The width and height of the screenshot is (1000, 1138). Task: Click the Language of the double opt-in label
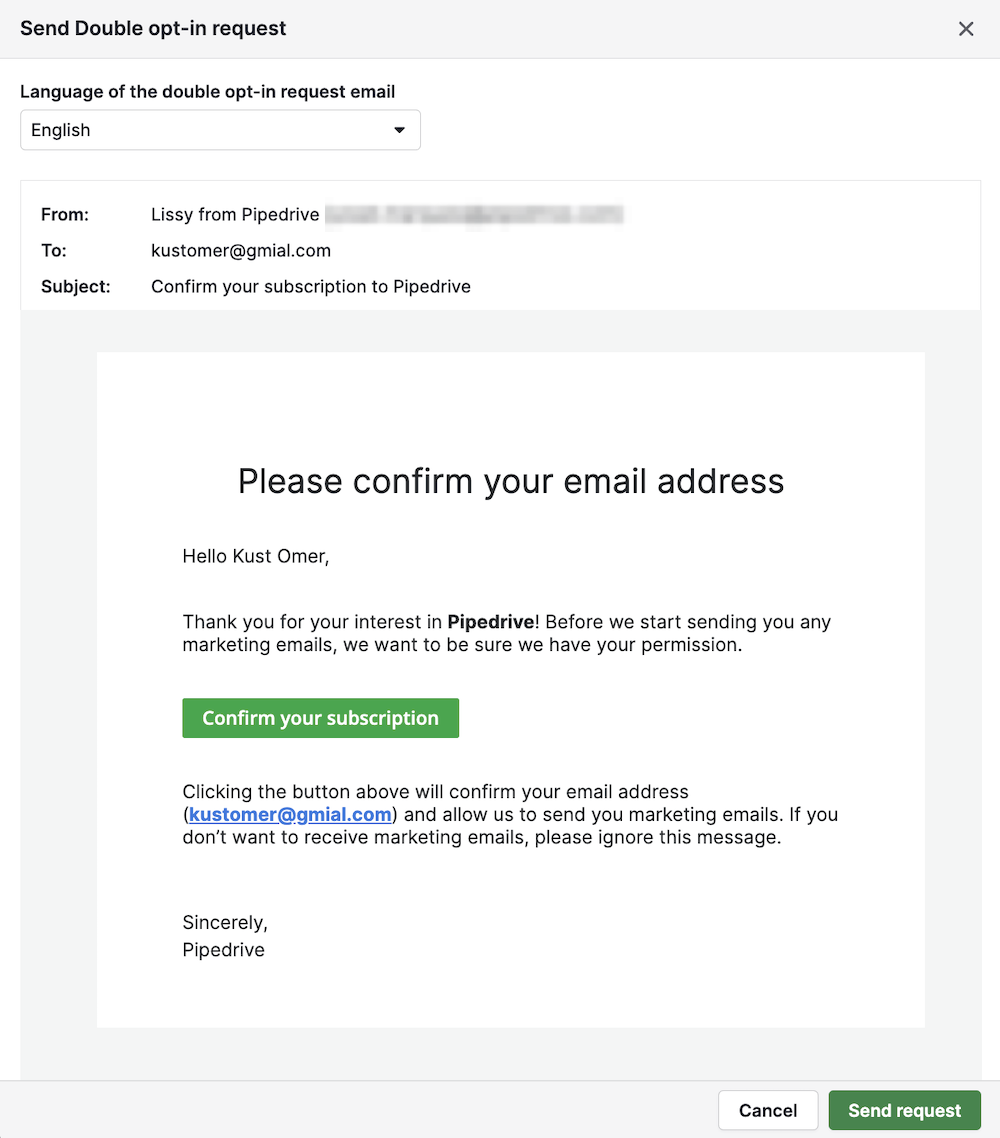tap(208, 92)
